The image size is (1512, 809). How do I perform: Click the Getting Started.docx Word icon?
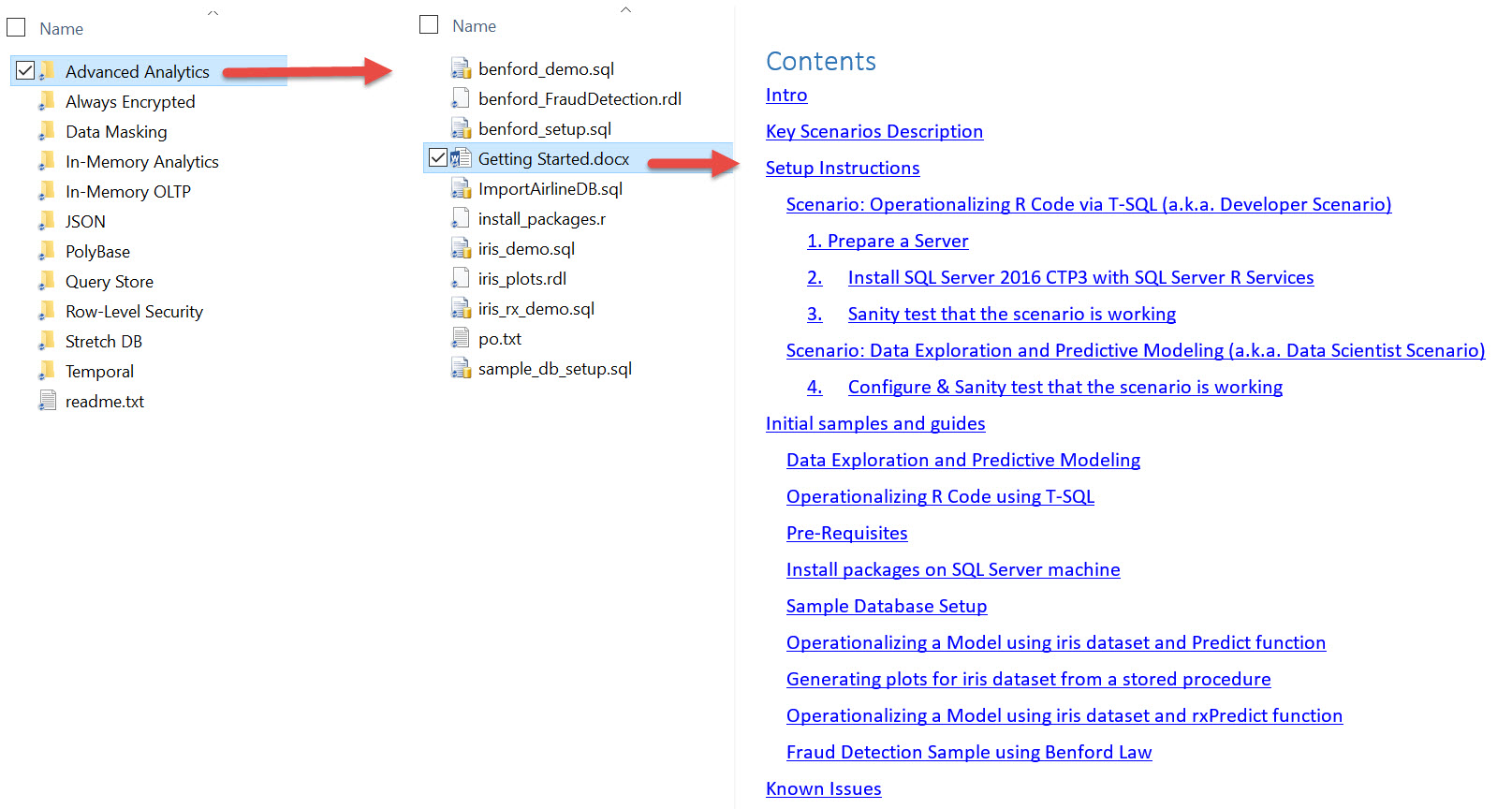461,158
